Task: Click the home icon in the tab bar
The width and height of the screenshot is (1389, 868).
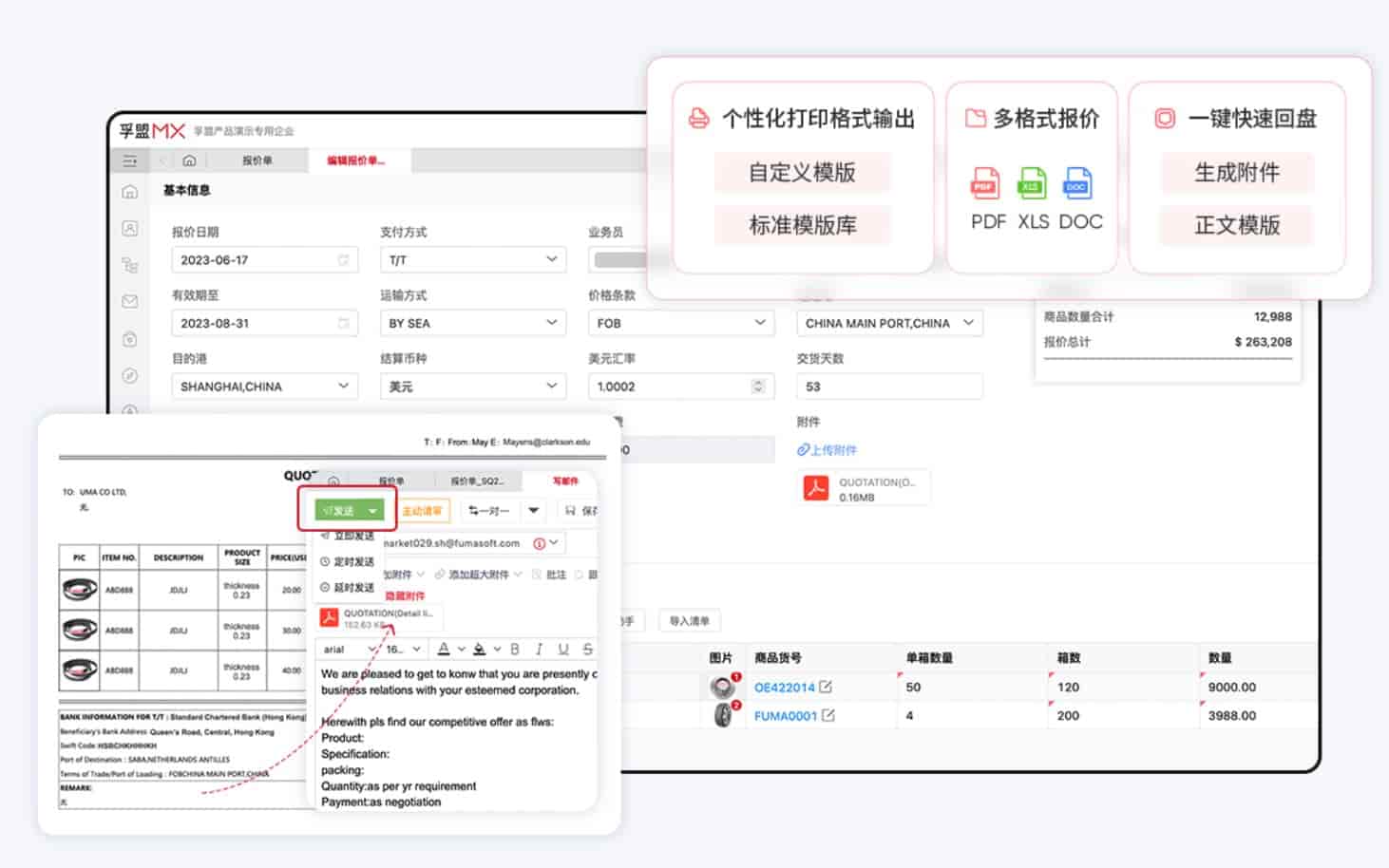Action: (x=189, y=160)
